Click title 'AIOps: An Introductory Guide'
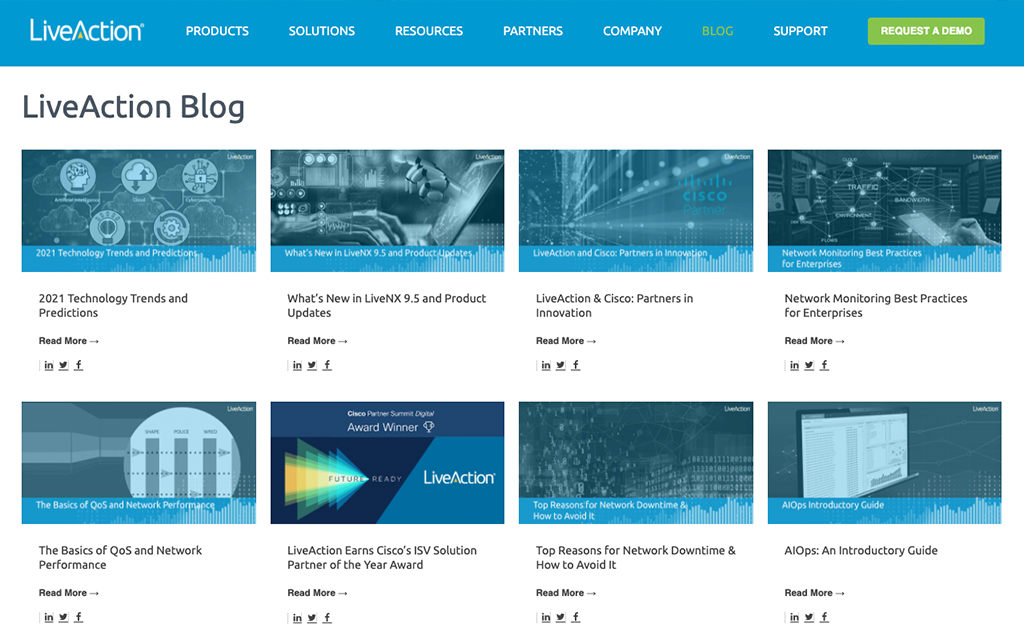Image resolution: width=1024 pixels, height=640 pixels. (861, 551)
